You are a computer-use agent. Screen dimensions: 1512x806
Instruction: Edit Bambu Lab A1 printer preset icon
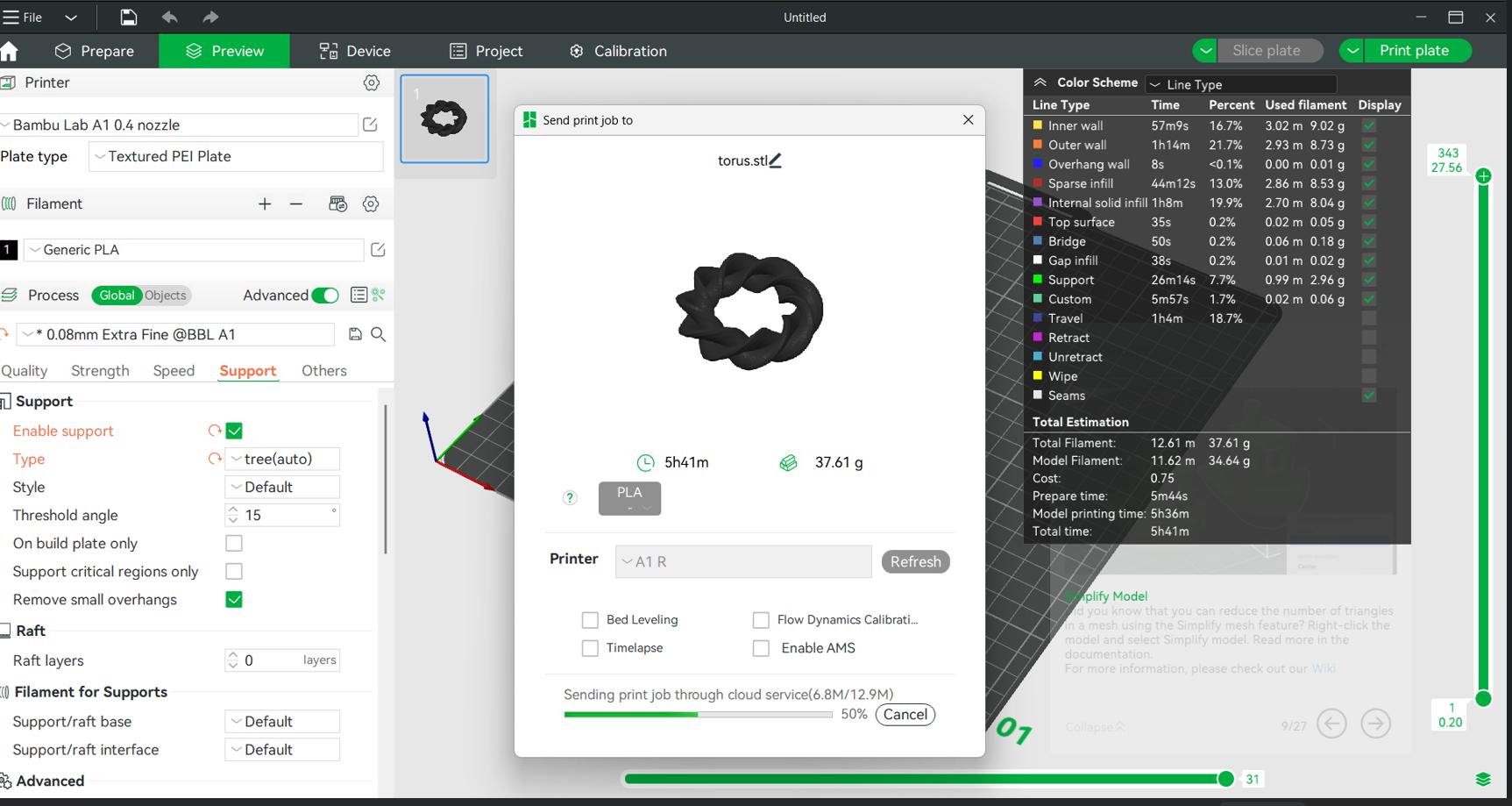coord(371,125)
